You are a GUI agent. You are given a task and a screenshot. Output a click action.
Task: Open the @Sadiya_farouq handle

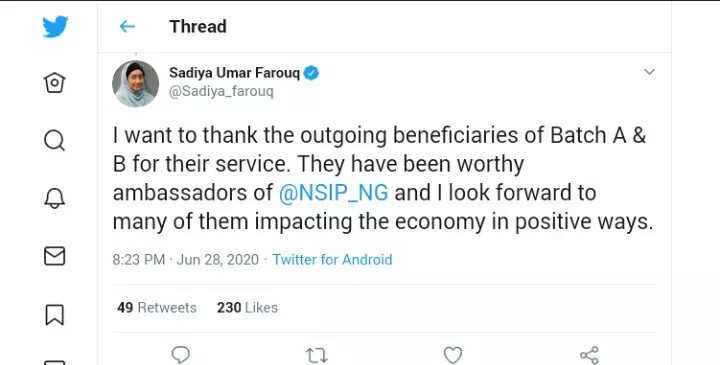(221, 91)
